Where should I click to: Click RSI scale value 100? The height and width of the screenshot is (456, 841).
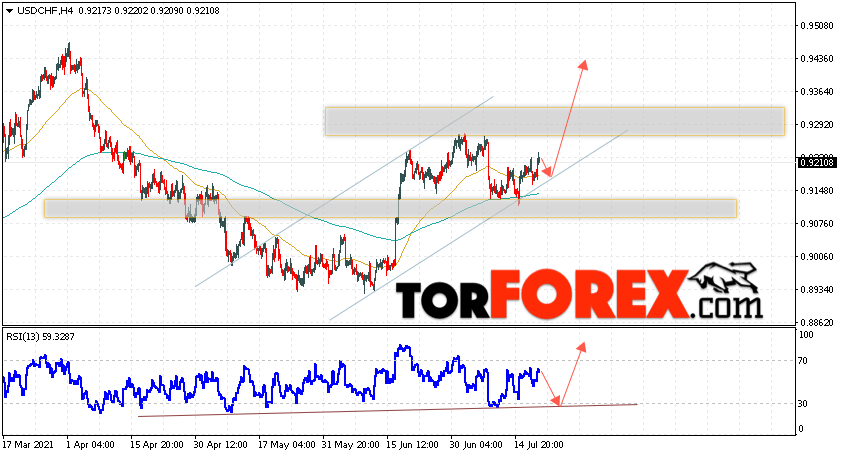click(806, 335)
